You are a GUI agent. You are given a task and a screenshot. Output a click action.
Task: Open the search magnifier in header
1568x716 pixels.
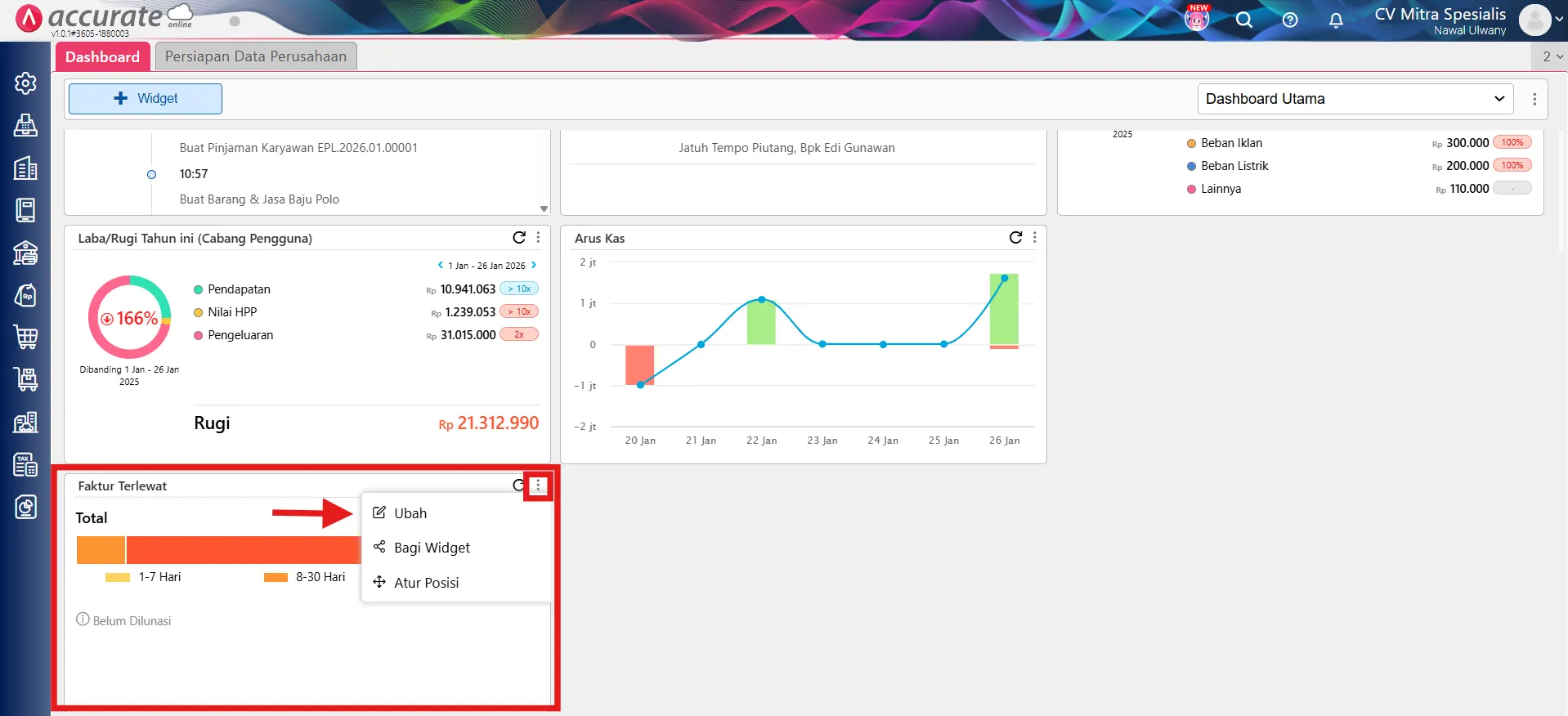(1244, 20)
